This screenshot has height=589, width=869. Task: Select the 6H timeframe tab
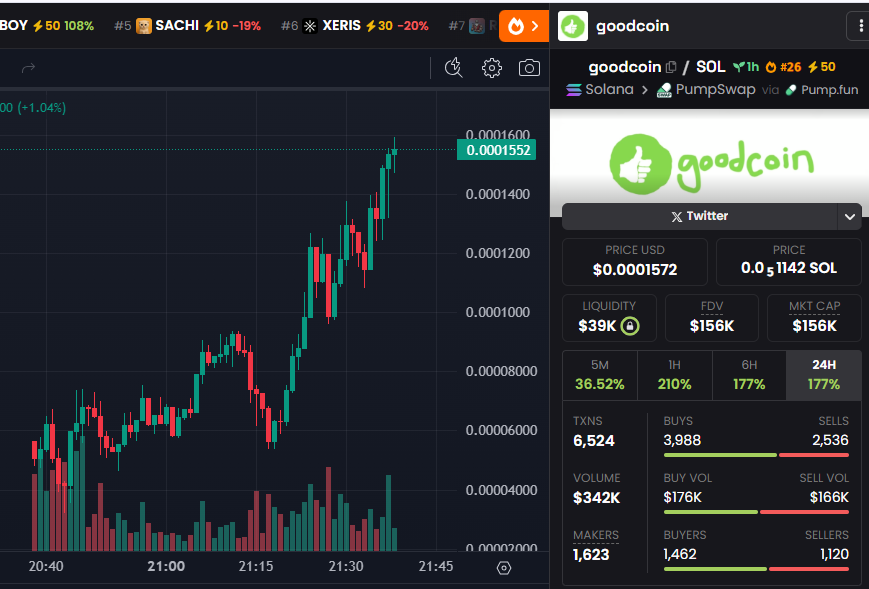[x=749, y=375]
